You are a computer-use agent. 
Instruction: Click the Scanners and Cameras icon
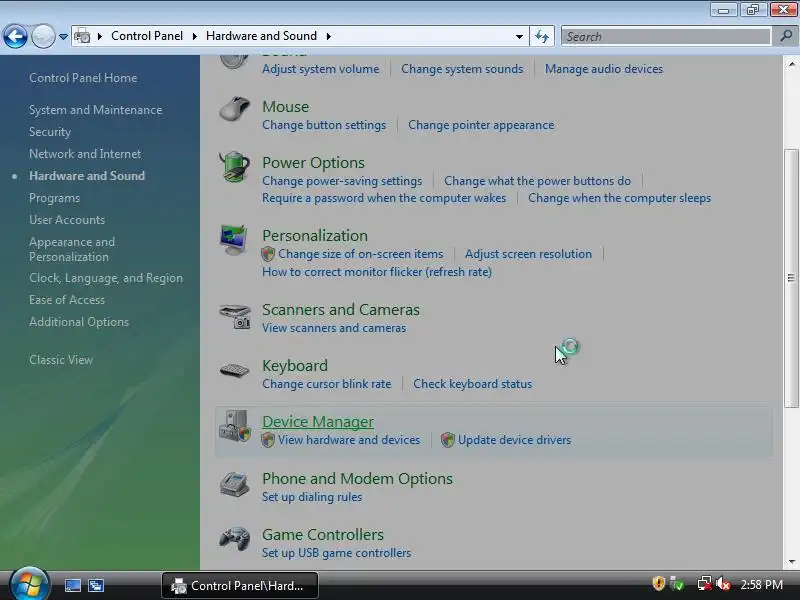235,316
